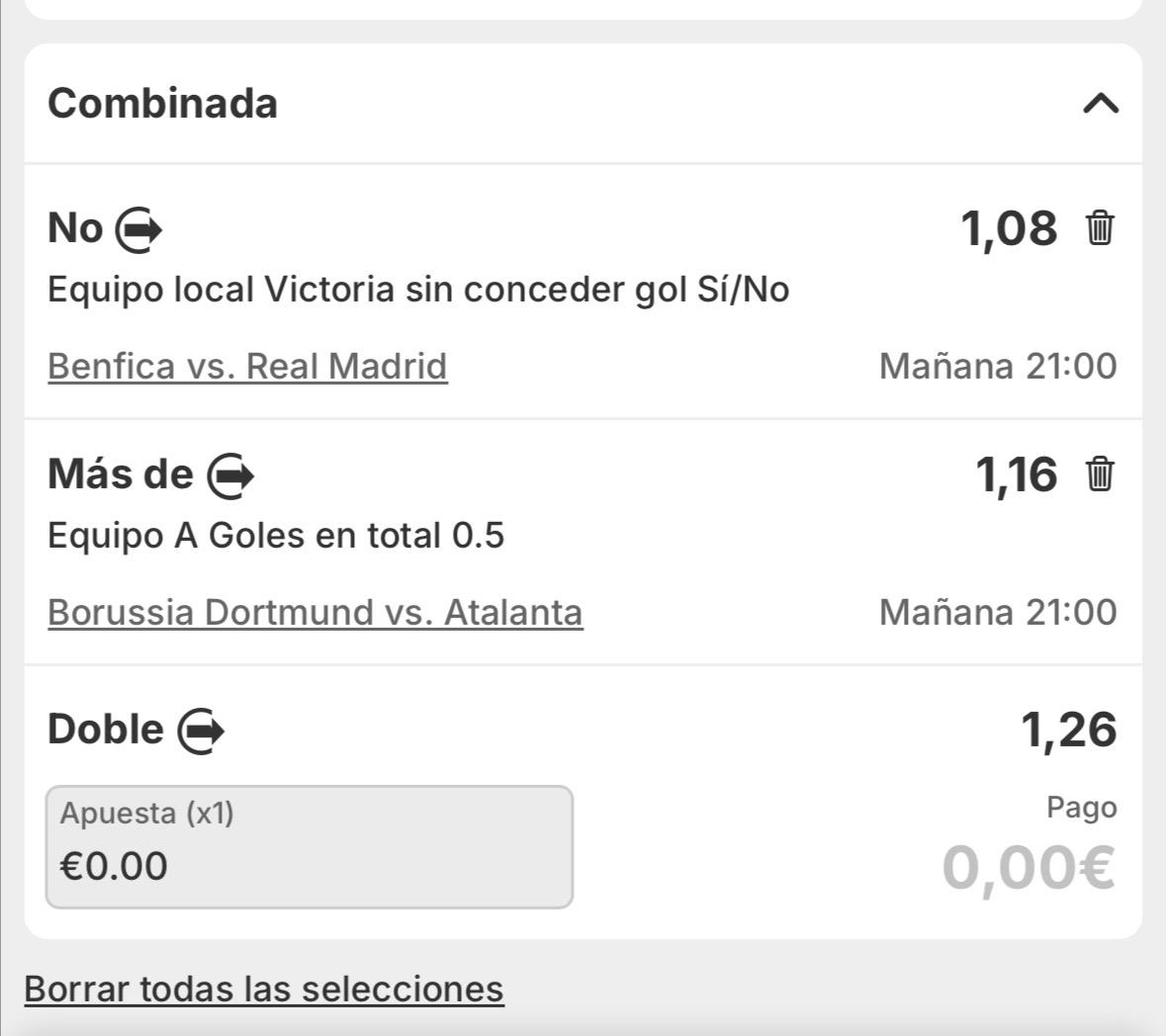Collapse the Combinada section chevron
Image resolution: width=1166 pixels, height=1036 pixels.
tap(1100, 103)
